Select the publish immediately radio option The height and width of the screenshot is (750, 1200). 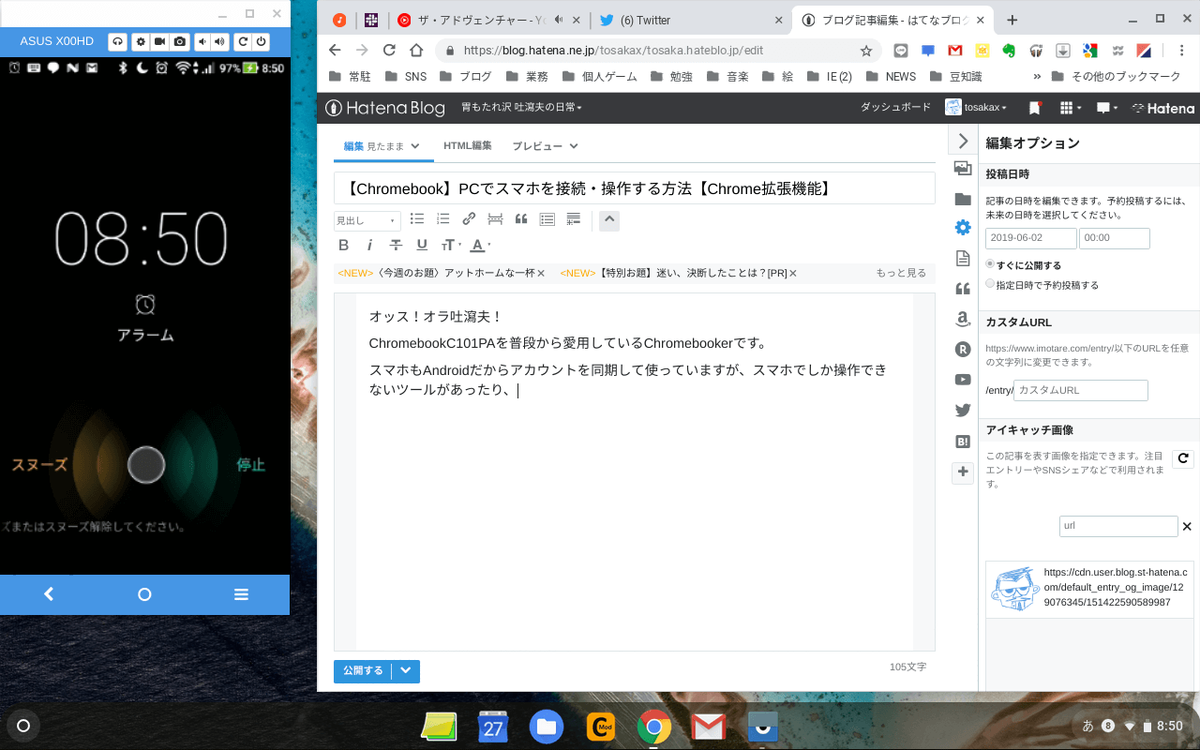tap(990, 264)
